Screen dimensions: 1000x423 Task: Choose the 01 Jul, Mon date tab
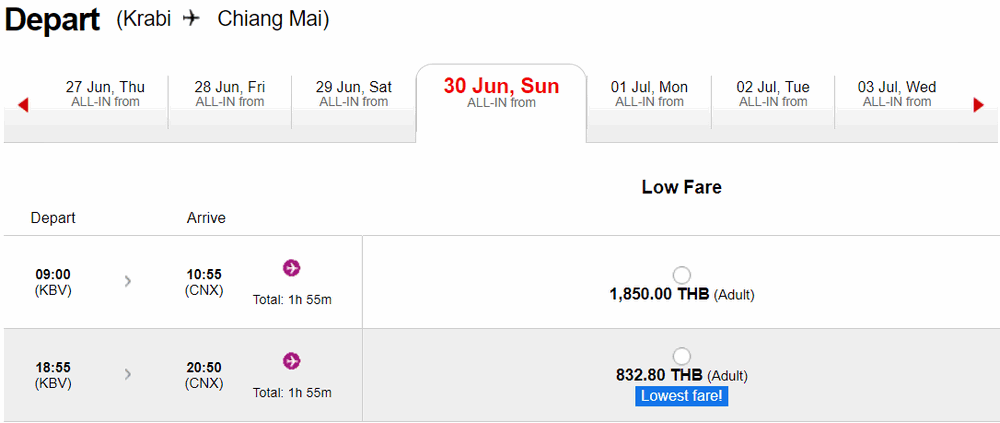tap(649, 94)
